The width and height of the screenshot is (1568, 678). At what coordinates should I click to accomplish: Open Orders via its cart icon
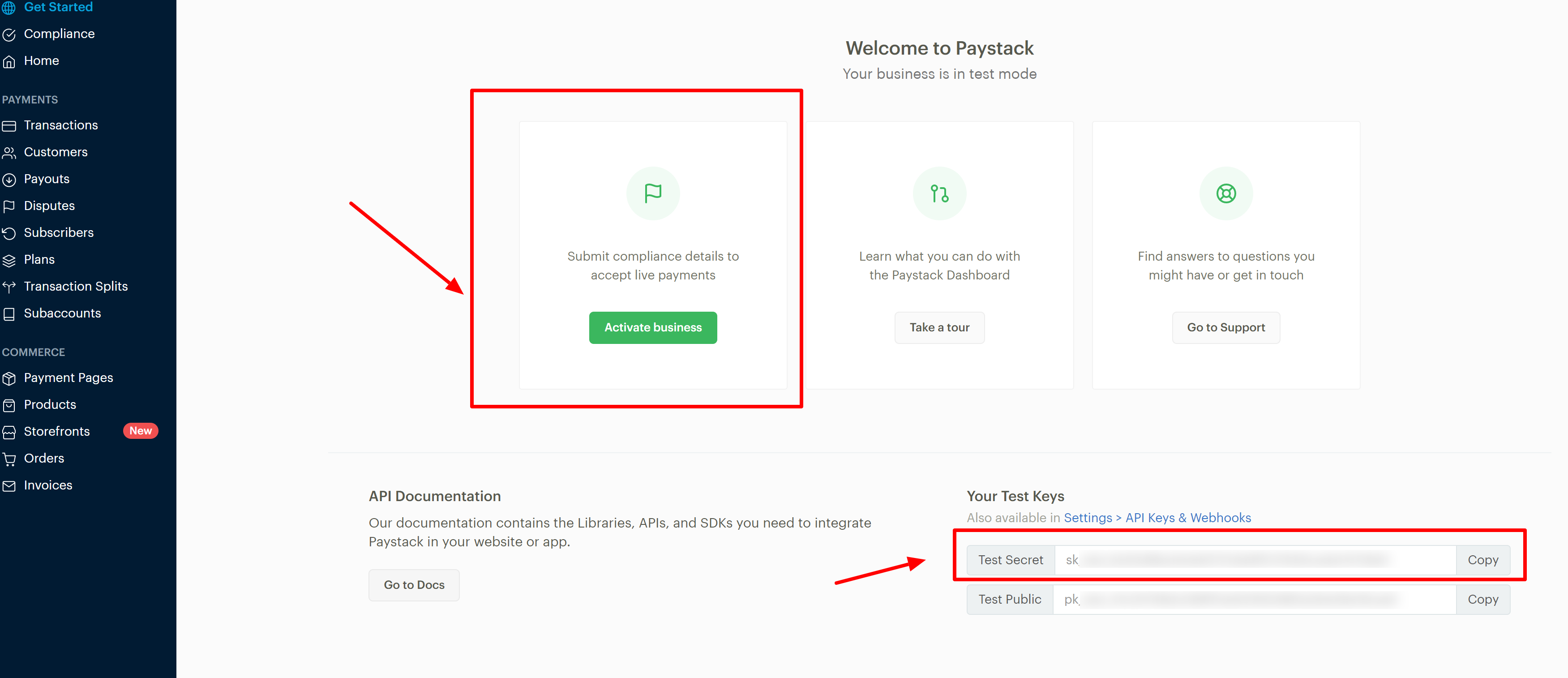click(x=9, y=459)
